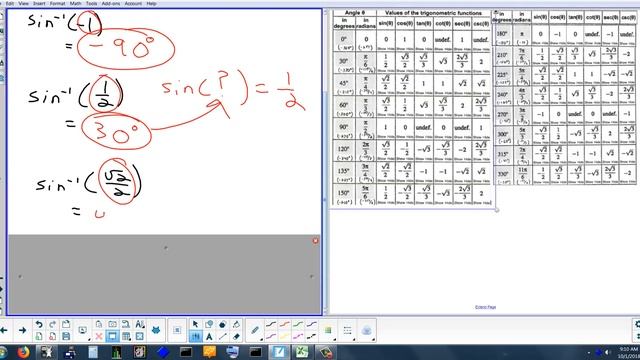Insert a table with the table icon
The width and height of the screenshot is (640, 360).
click(x=126, y=336)
